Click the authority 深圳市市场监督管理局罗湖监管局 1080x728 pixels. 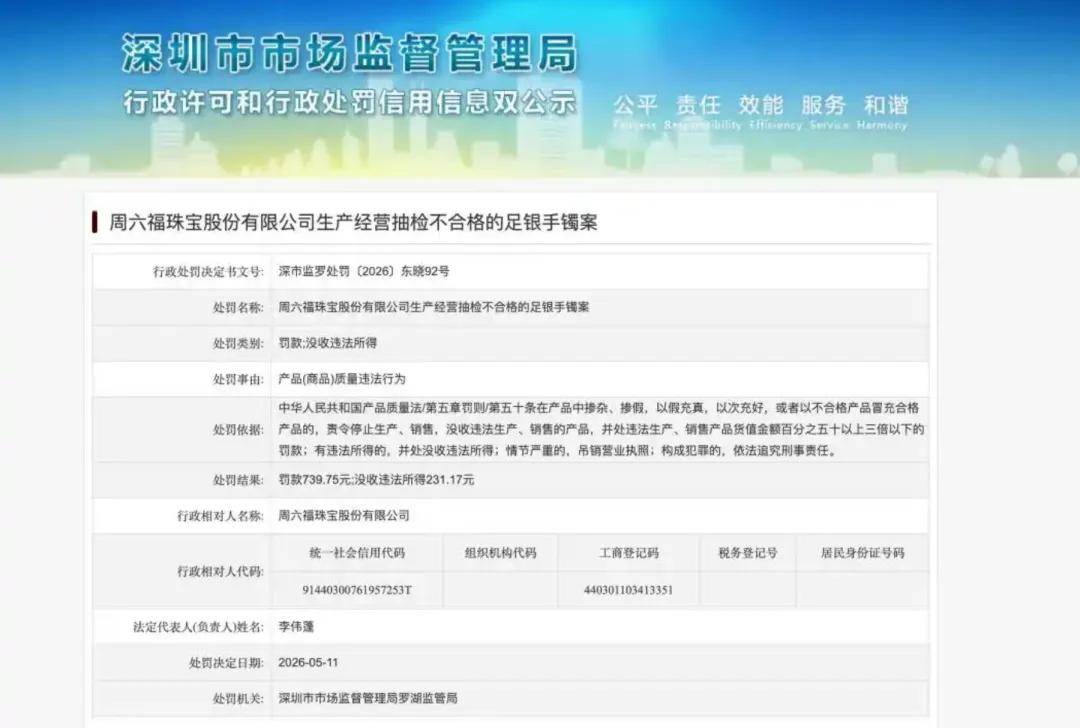click(x=368, y=698)
